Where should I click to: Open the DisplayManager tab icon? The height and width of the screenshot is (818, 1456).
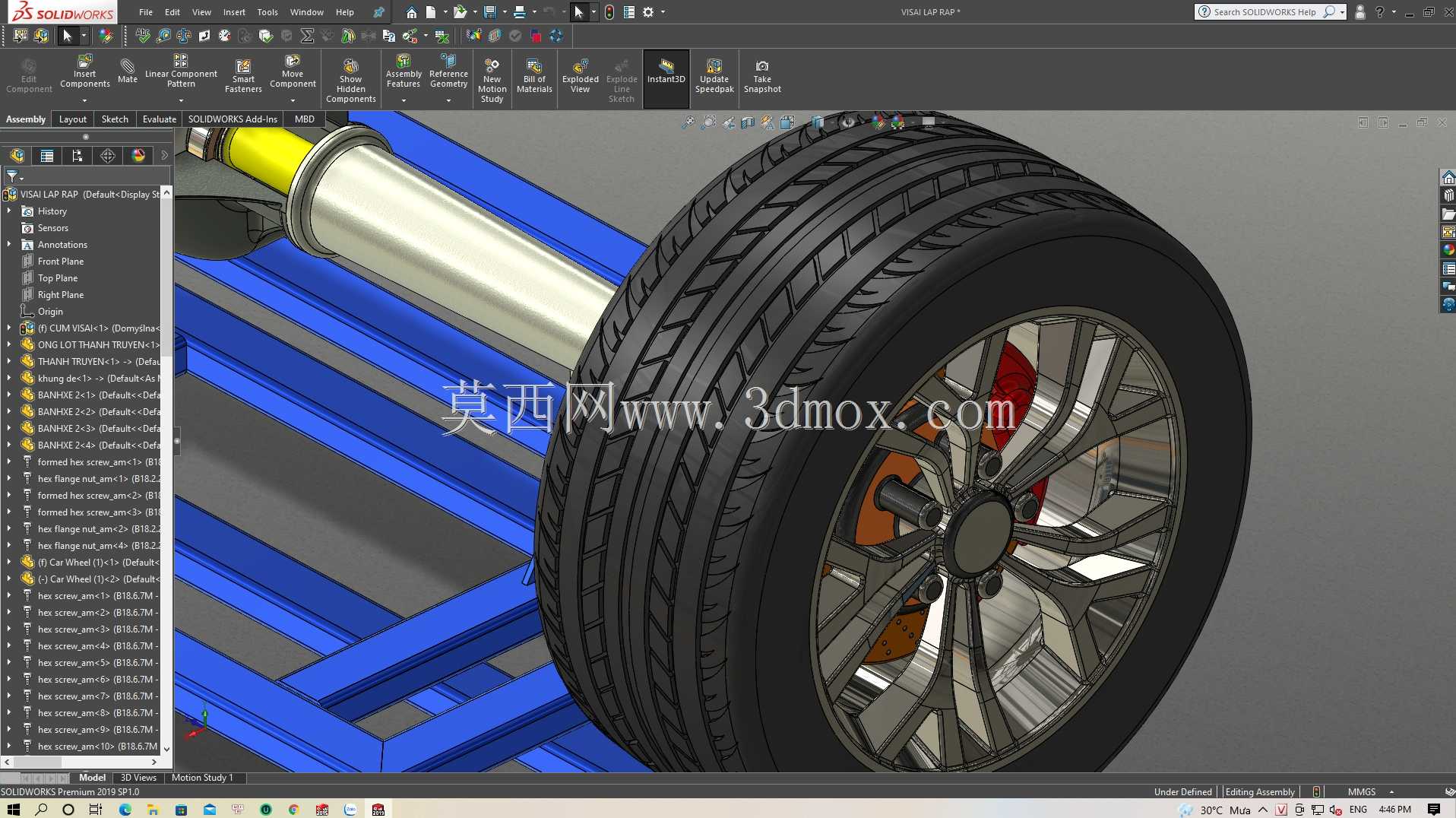pos(138,156)
